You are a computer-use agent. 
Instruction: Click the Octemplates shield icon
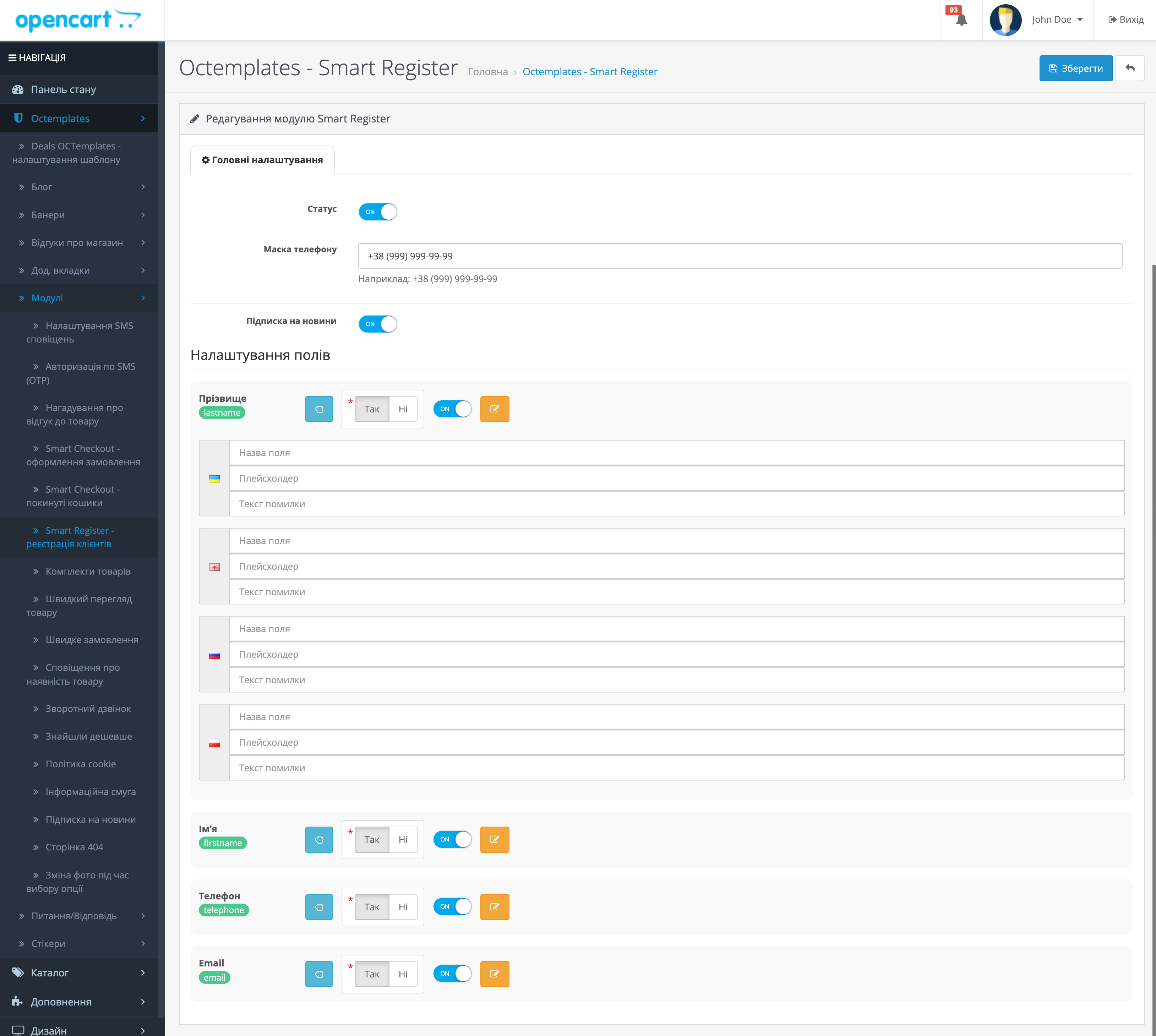tap(18, 119)
